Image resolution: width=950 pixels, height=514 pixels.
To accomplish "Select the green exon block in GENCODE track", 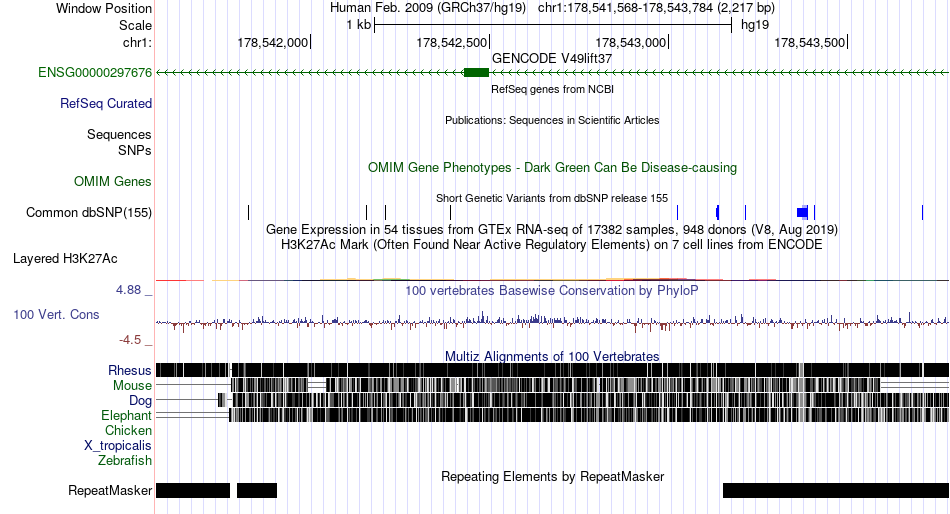I will point(476,73).
